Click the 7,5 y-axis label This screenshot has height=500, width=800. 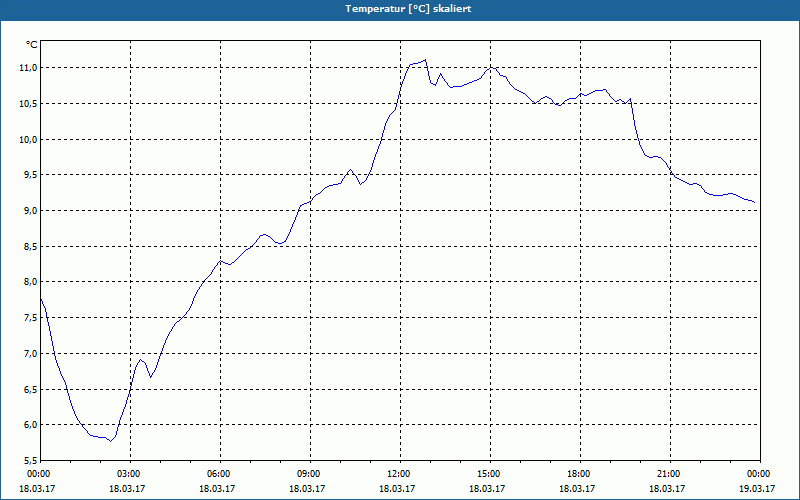click(x=31, y=317)
